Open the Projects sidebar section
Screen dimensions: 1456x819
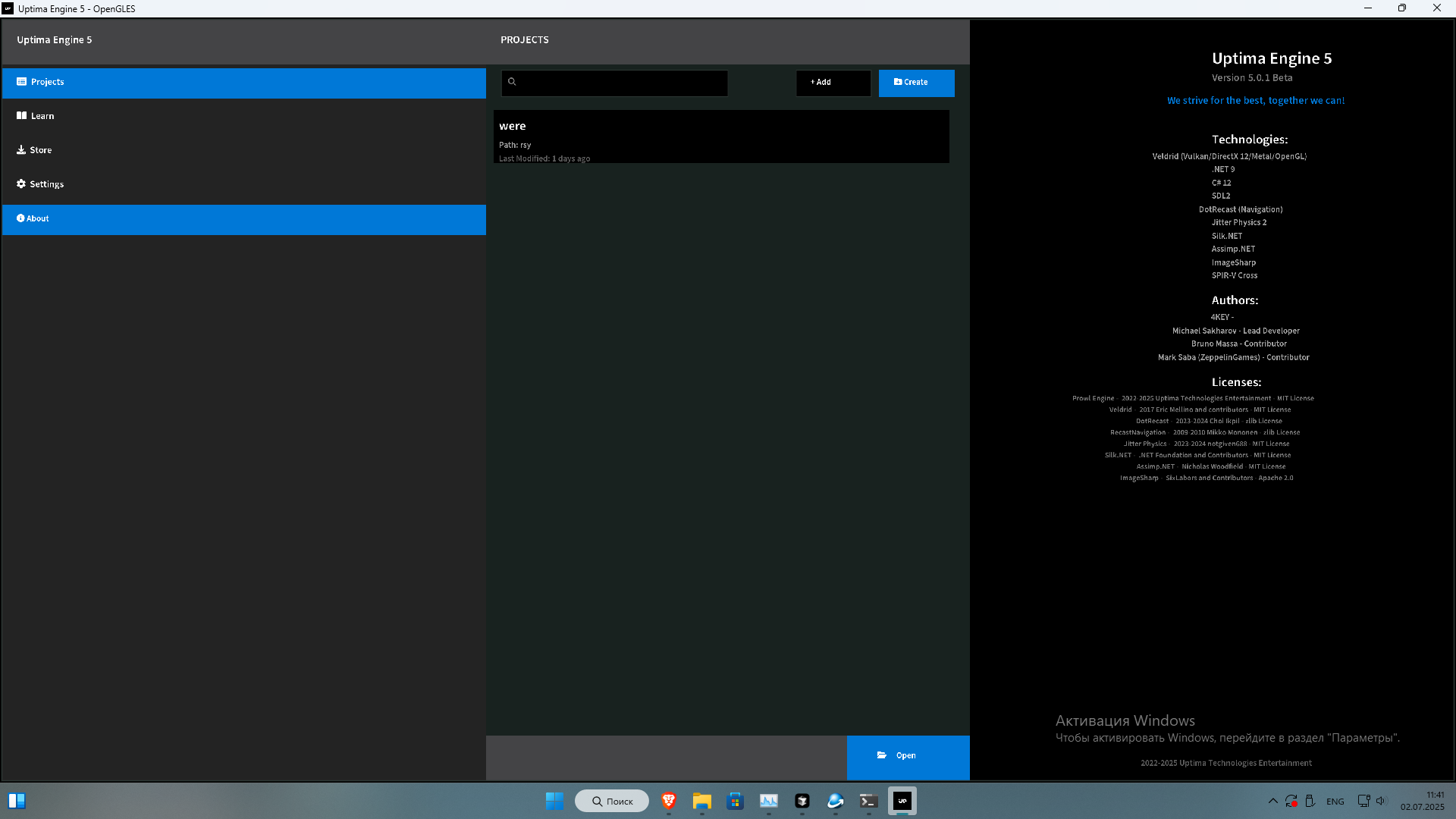pos(243,83)
